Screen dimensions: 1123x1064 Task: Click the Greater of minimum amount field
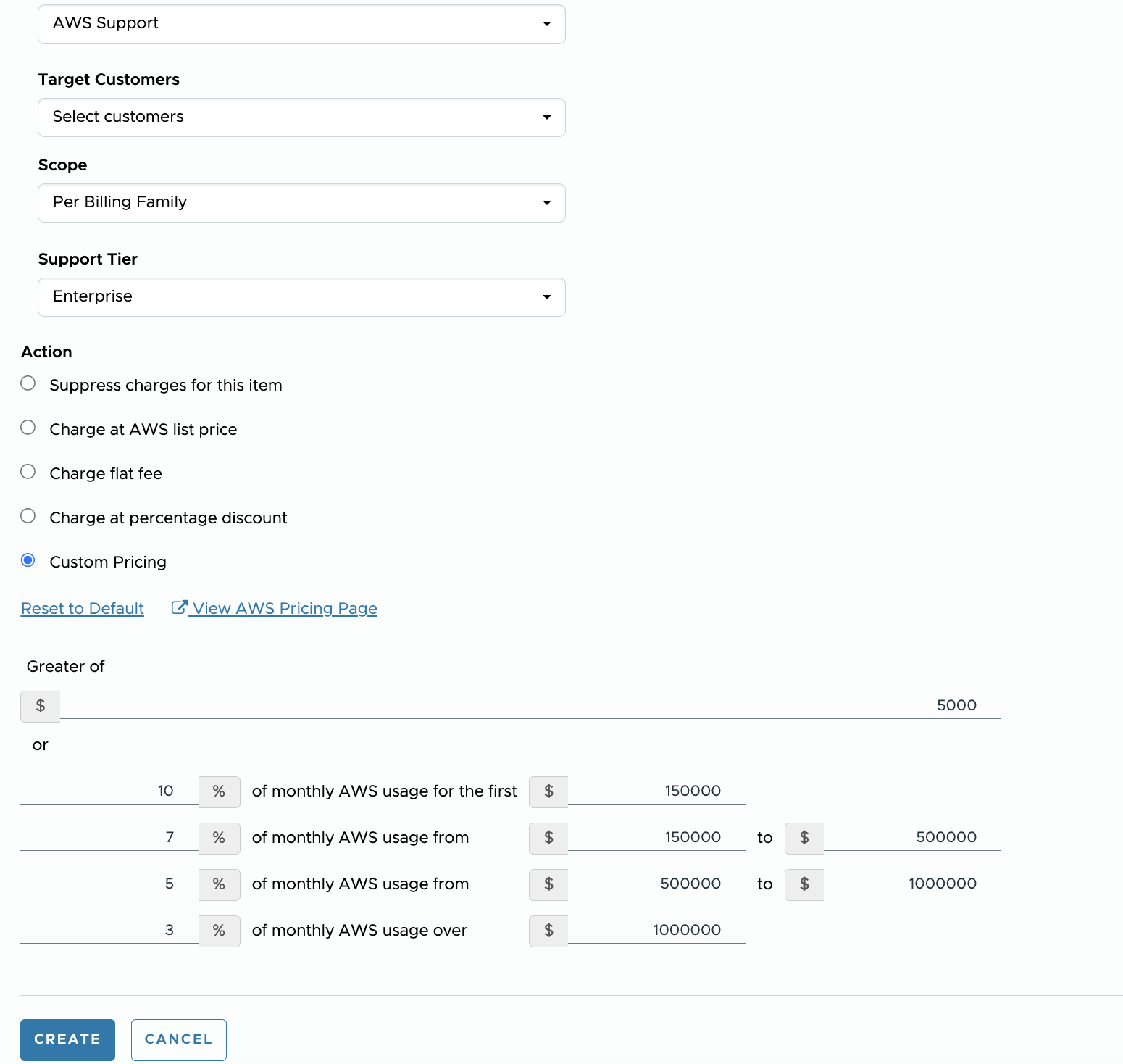[529, 705]
